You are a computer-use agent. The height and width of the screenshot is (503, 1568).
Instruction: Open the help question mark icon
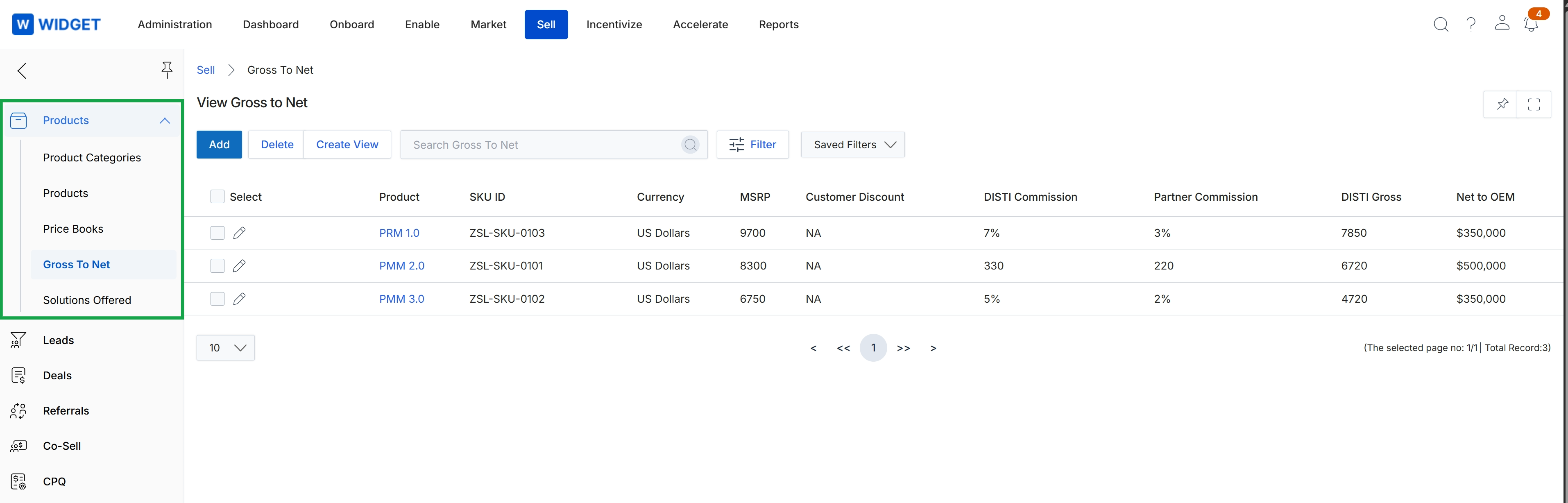pyautogui.click(x=1471, y=24)
